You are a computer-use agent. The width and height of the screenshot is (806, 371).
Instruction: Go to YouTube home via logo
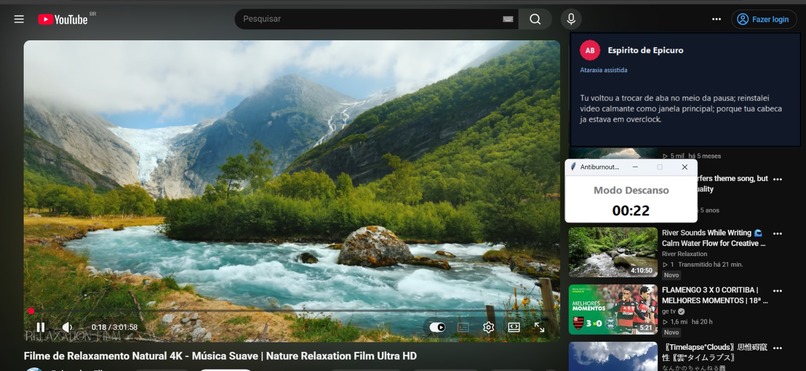point(63,20)
